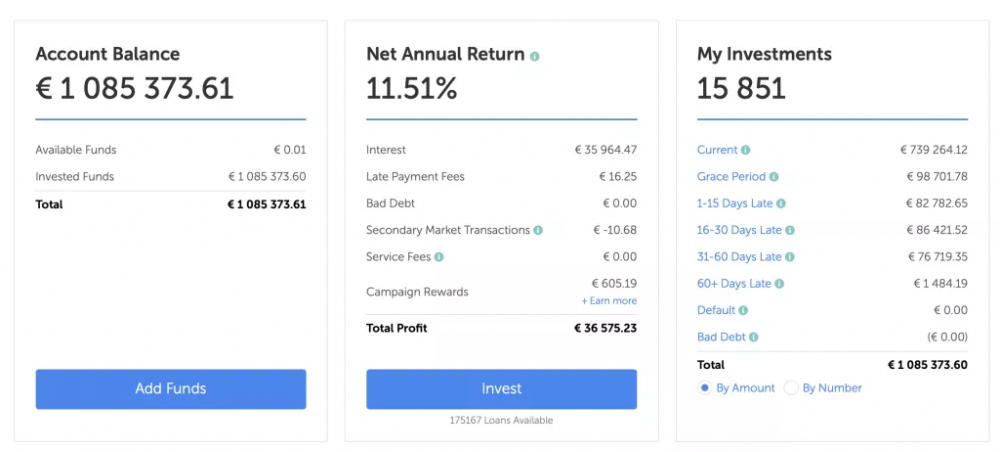Click info icon beside 16-30 Days Late

click(790, 230)
